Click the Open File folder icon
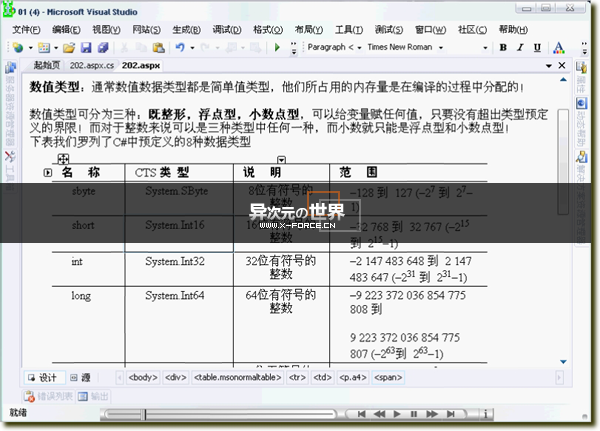The image size is (600, 431). tap(69, 47)
